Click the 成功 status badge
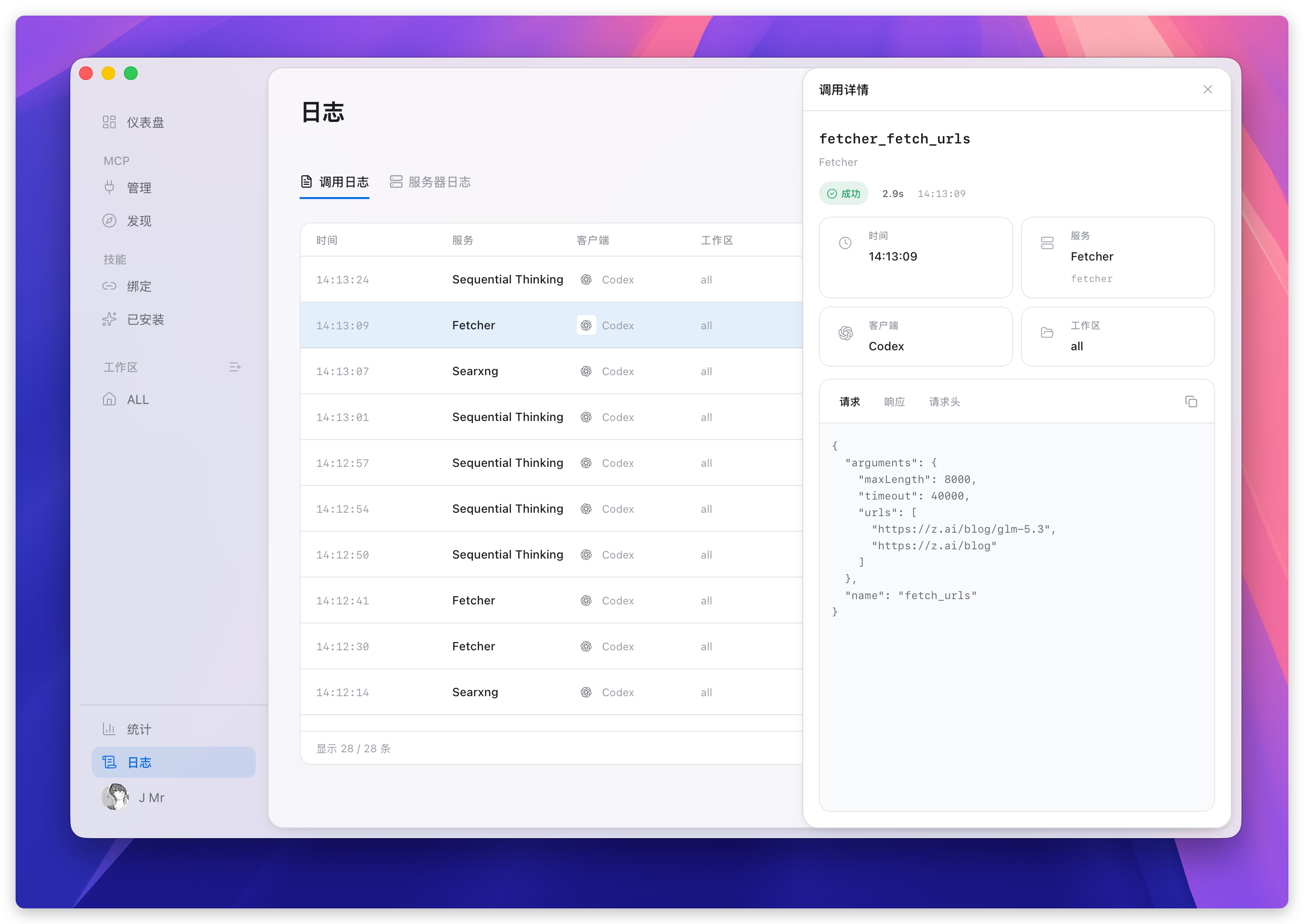1304x924 pixels. tap(843, 194)
